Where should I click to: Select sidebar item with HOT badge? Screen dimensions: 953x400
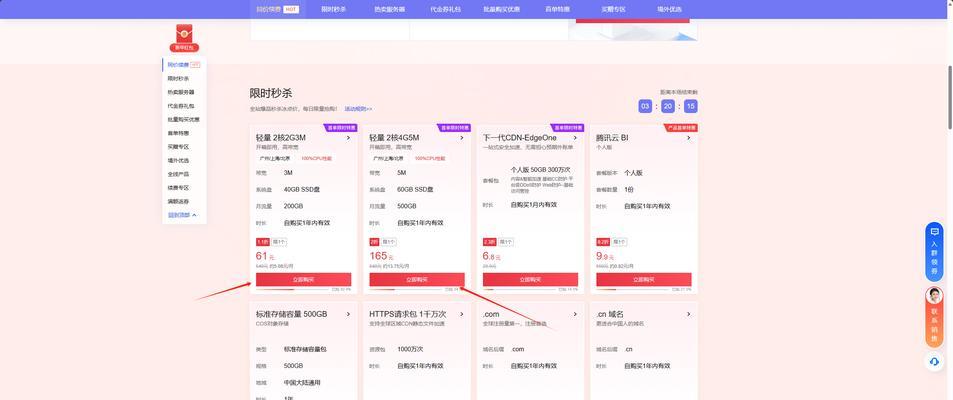click(x=184, y=64)
